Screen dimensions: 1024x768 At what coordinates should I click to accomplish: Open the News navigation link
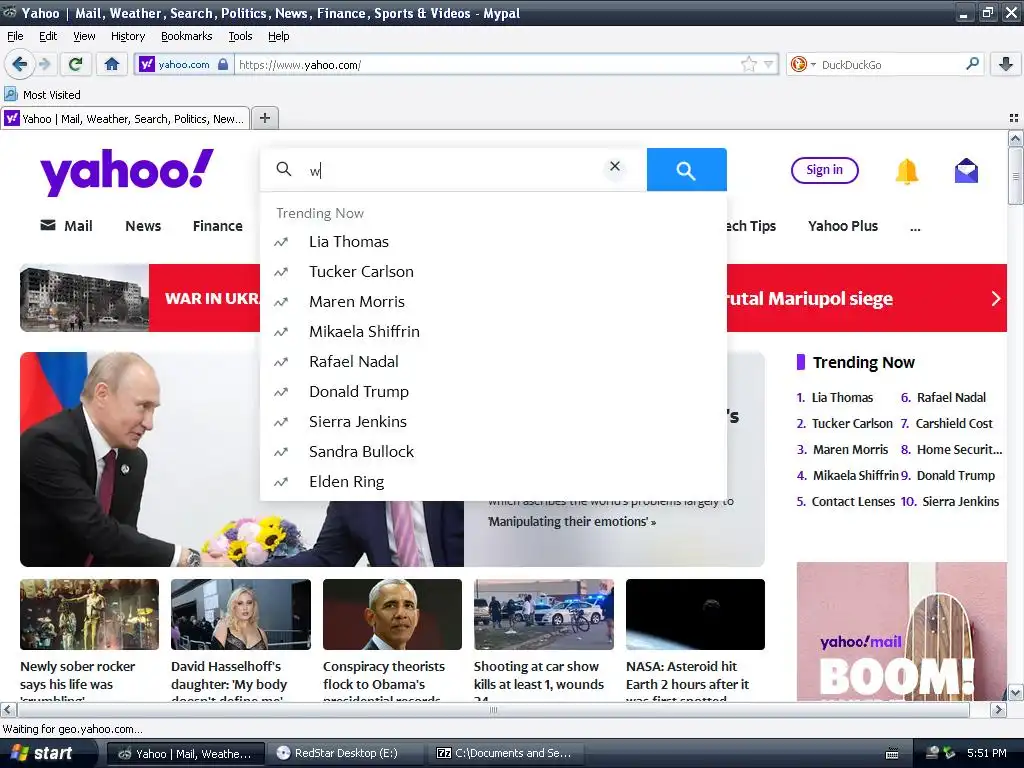pos(143,226)
